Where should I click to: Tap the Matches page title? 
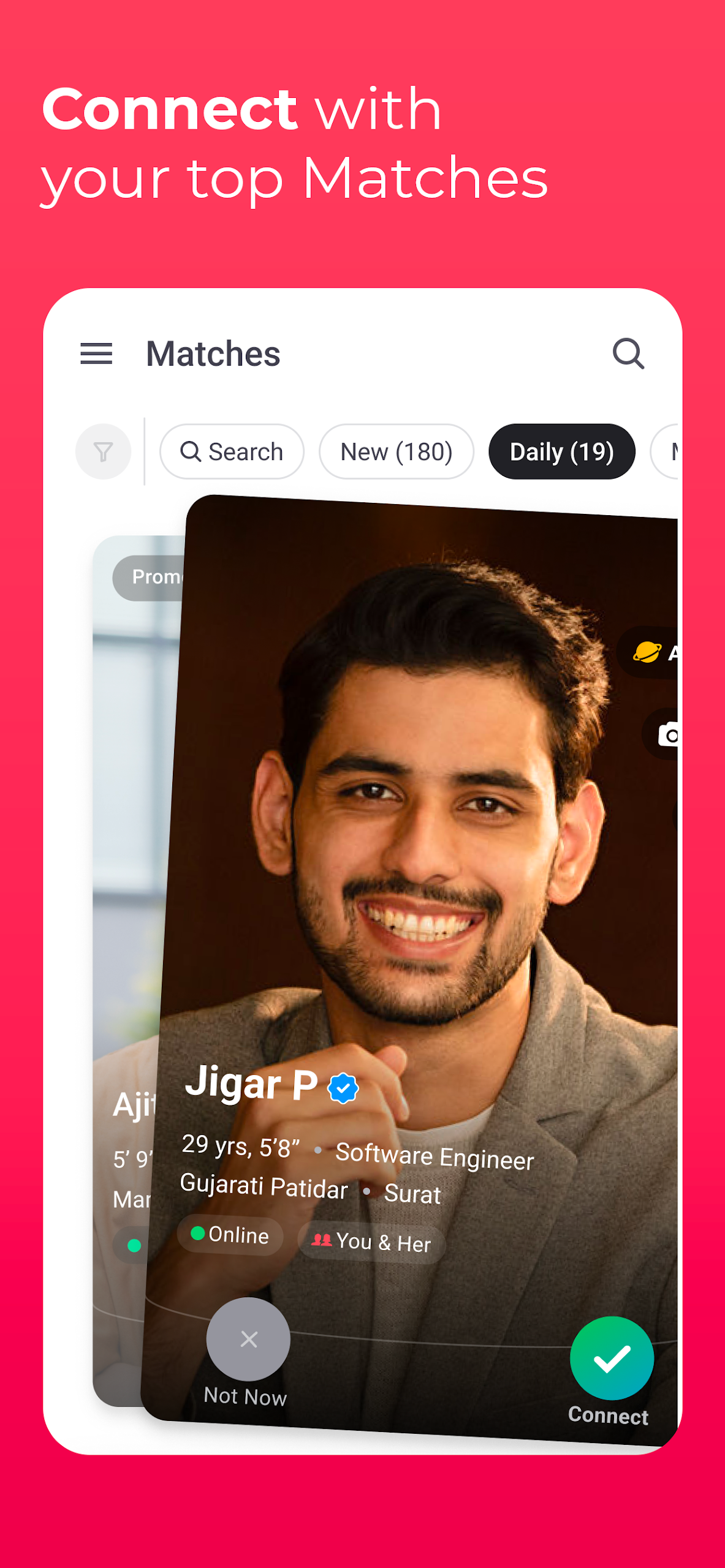[213, 353]
